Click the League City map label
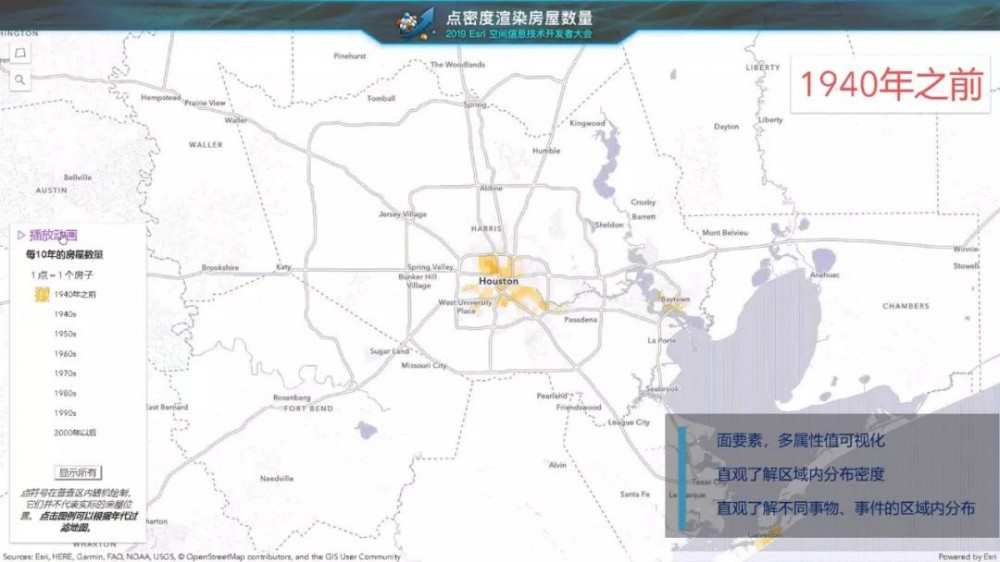Screen dimensions: 1000x562 [x=629, y=422]
